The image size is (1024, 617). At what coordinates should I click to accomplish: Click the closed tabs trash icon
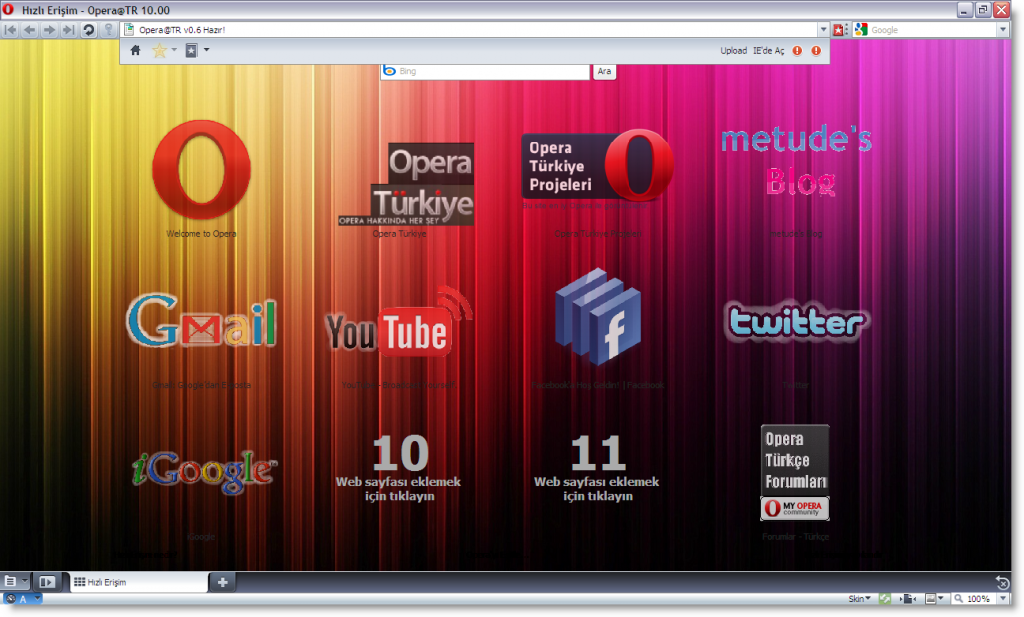tap(1002, 582)
